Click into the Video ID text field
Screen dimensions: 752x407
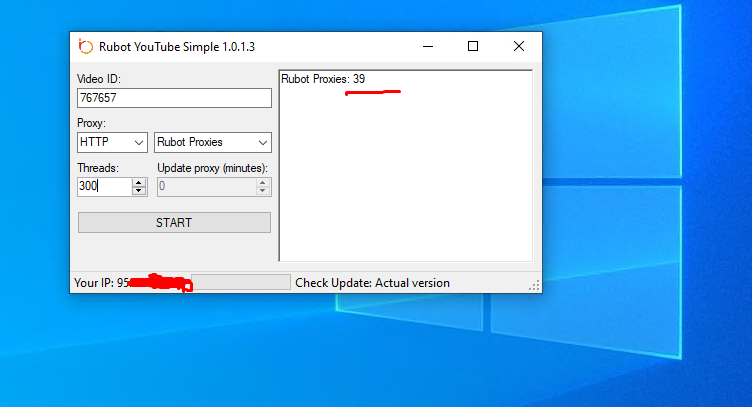point(174,98)
